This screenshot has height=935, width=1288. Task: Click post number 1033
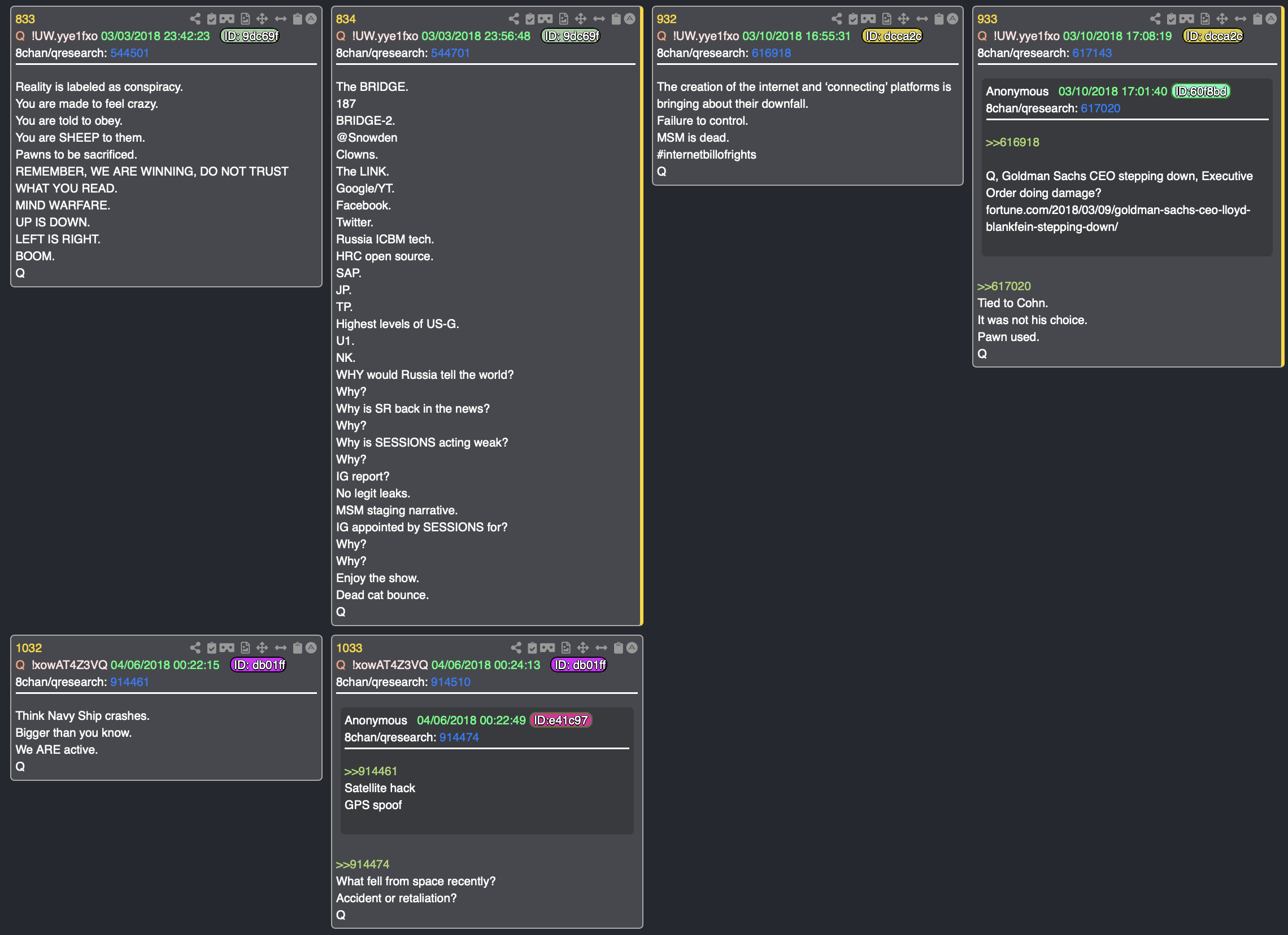(349, 648)
